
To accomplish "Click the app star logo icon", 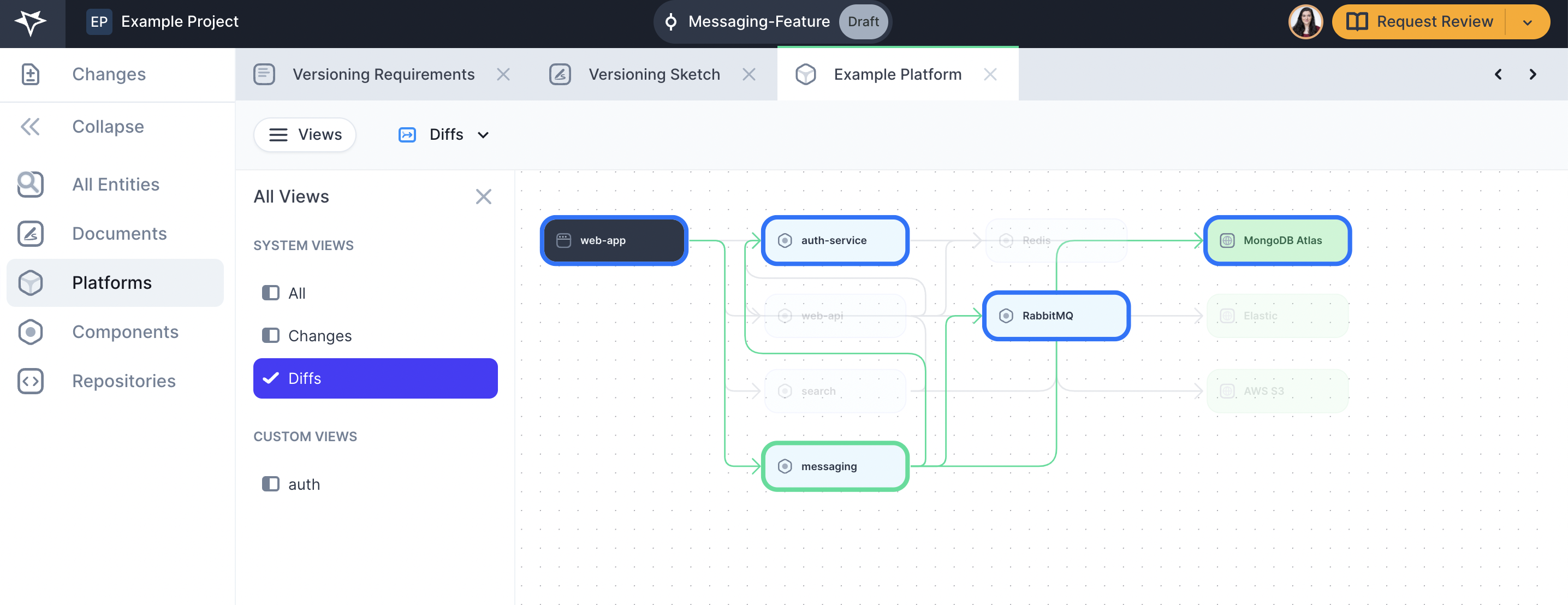I will (31, 23).
